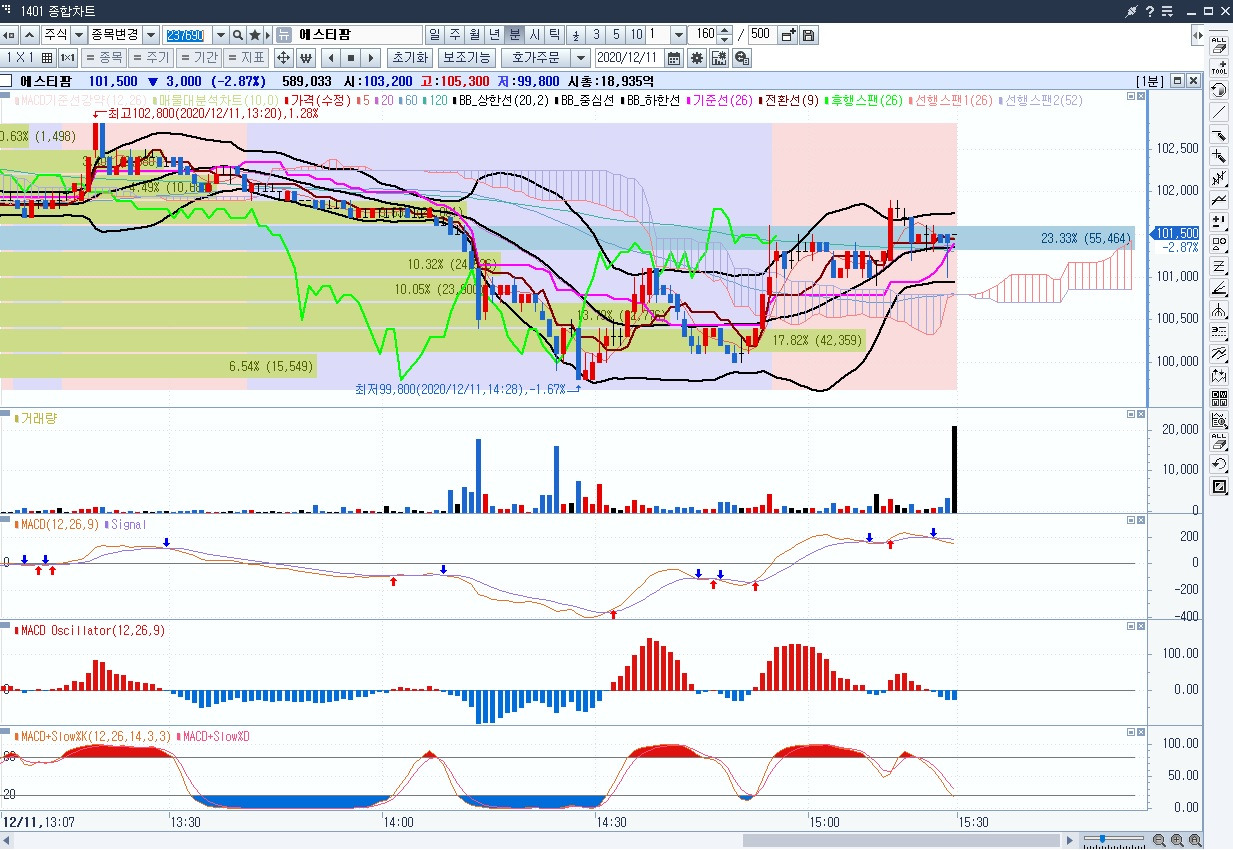Click the rightmost zoom magnifier at bottom right

pos(1195,840)
